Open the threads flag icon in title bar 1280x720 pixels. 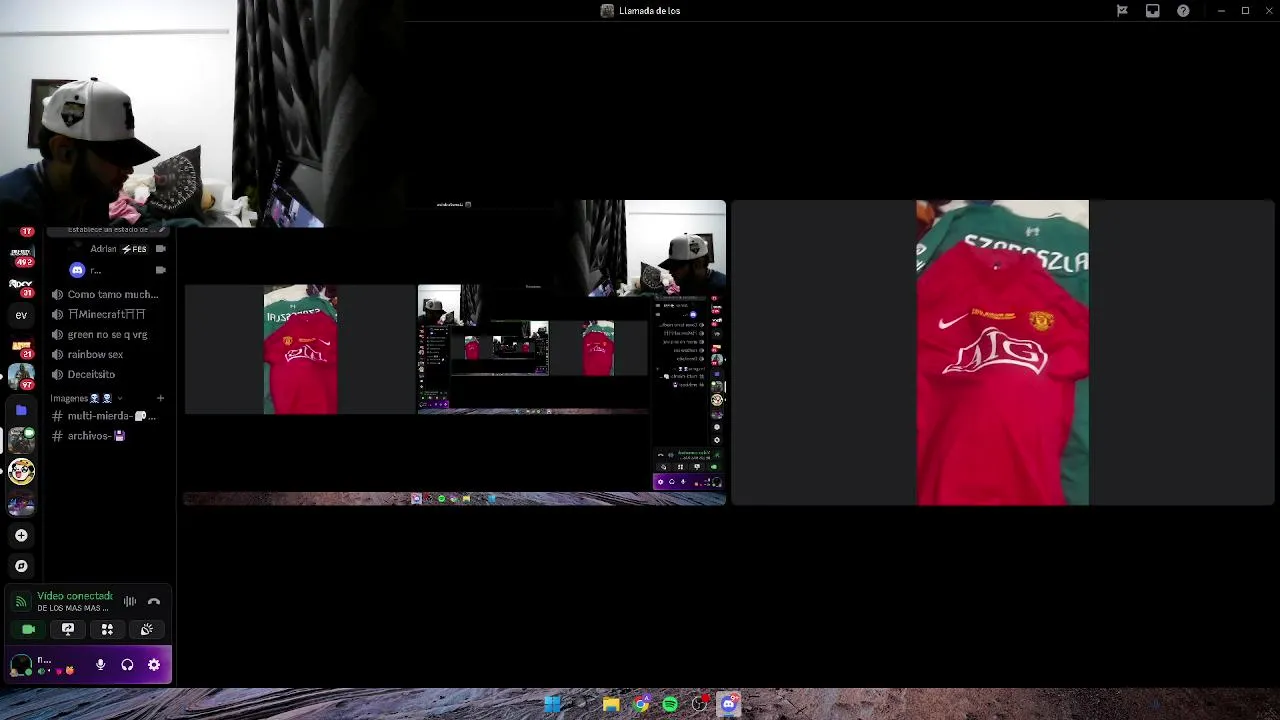(1122, 11)
